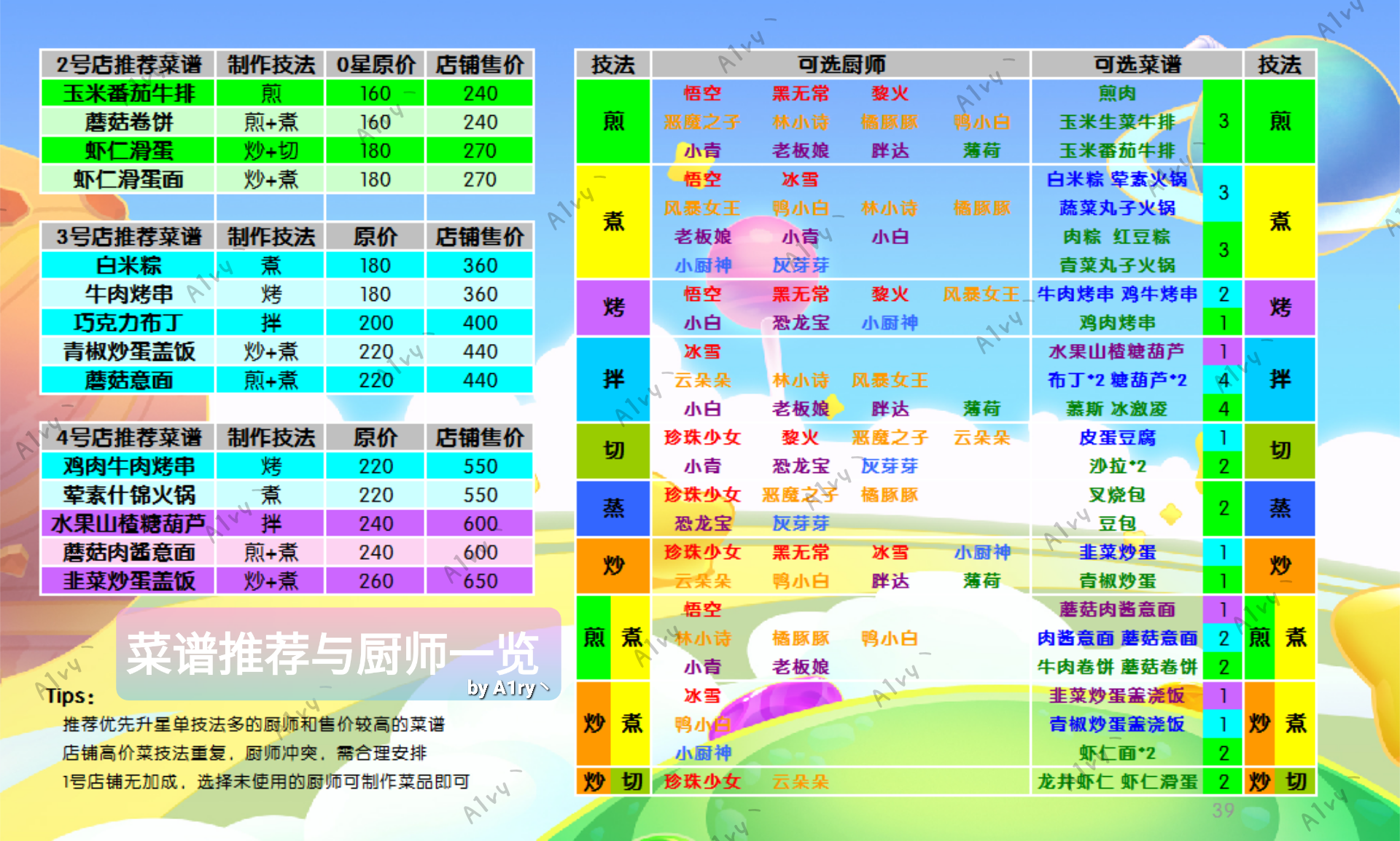Click '荤素什锦火锅' in the 4号店 table
Viewport: 1400px width, 841px height.
click(128, 495)
